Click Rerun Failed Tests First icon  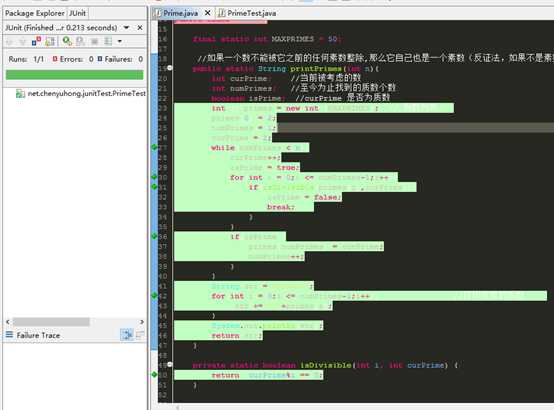coord(81,41)
